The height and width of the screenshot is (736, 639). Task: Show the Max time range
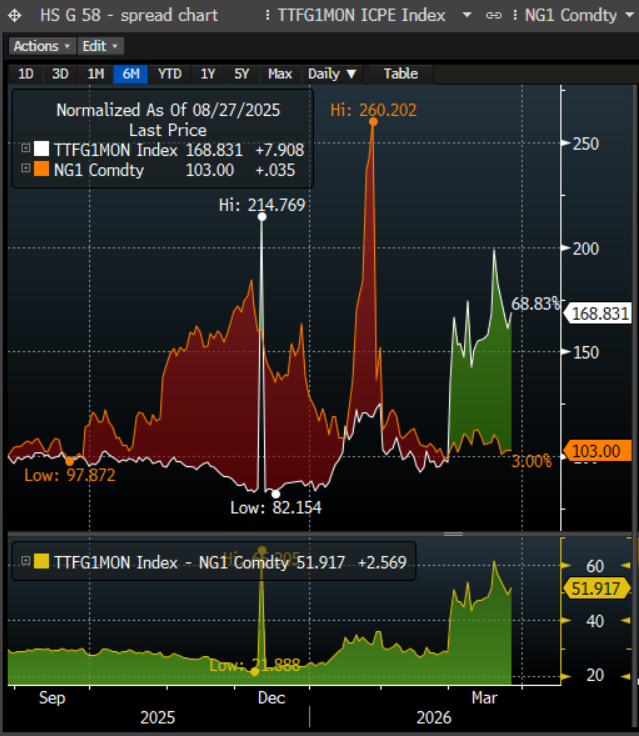tap(280, 74)
